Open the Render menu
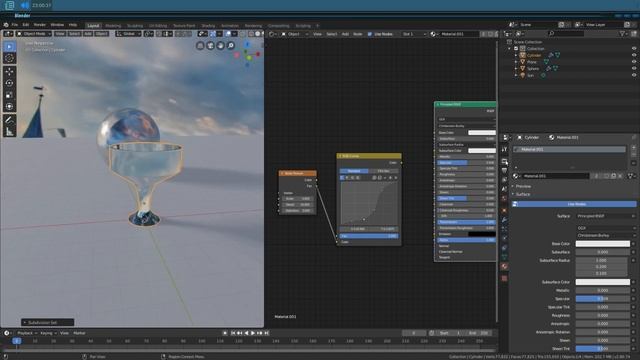The height and width of the screenshot is (360, 640). coord(40,25)
